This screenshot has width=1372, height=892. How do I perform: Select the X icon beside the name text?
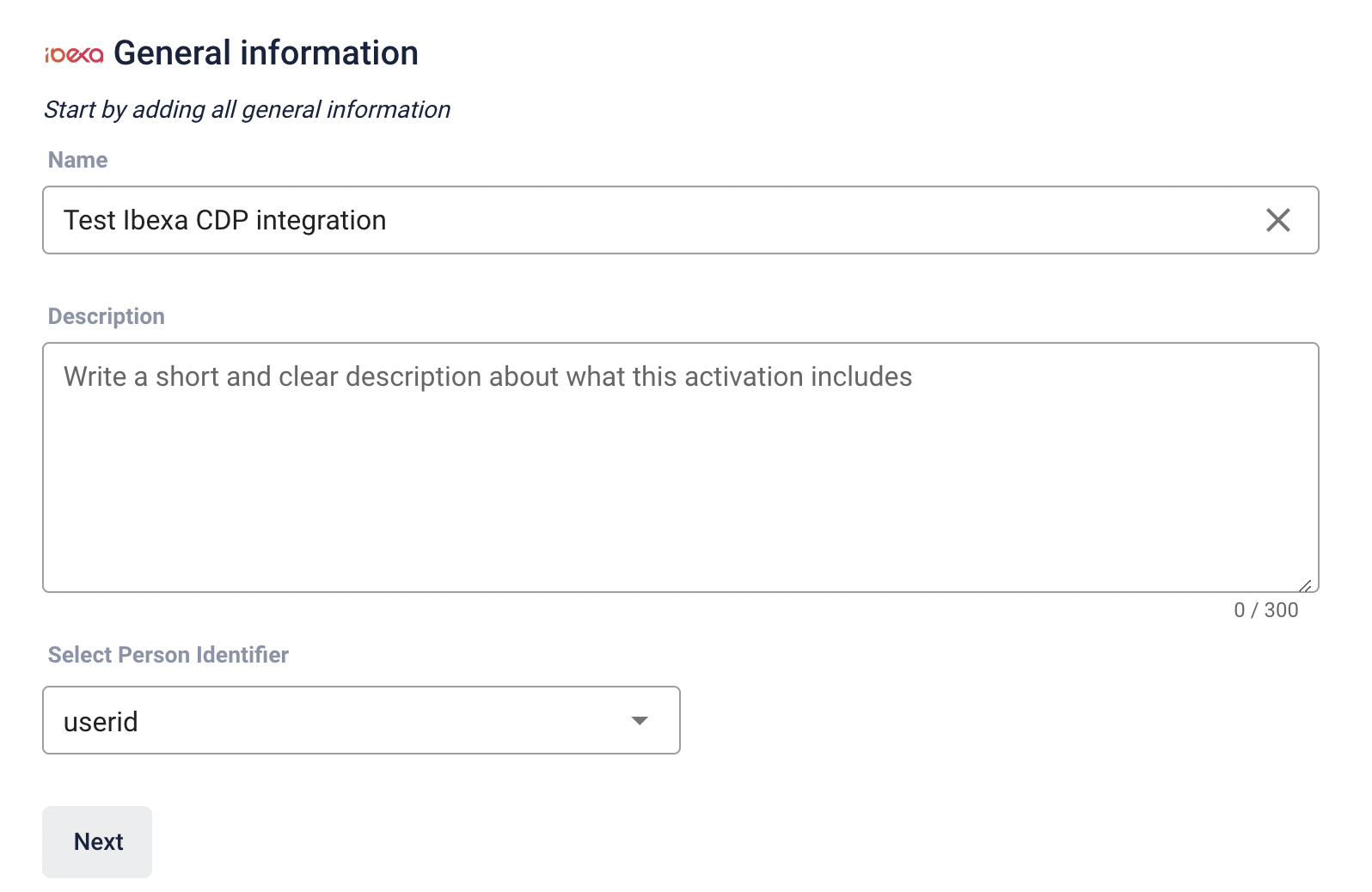[x=1277, y=220]
